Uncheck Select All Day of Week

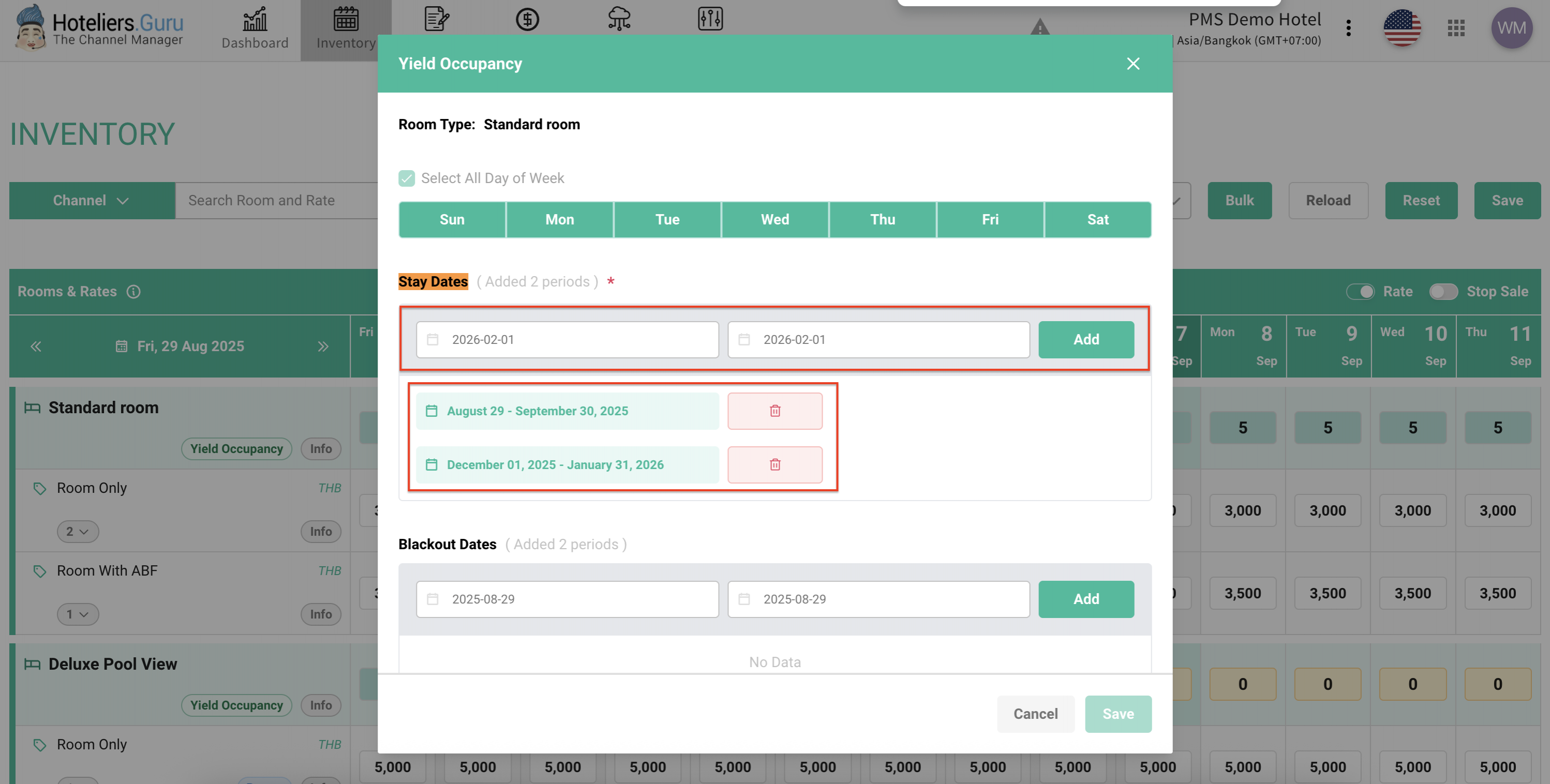pos(407,178)
